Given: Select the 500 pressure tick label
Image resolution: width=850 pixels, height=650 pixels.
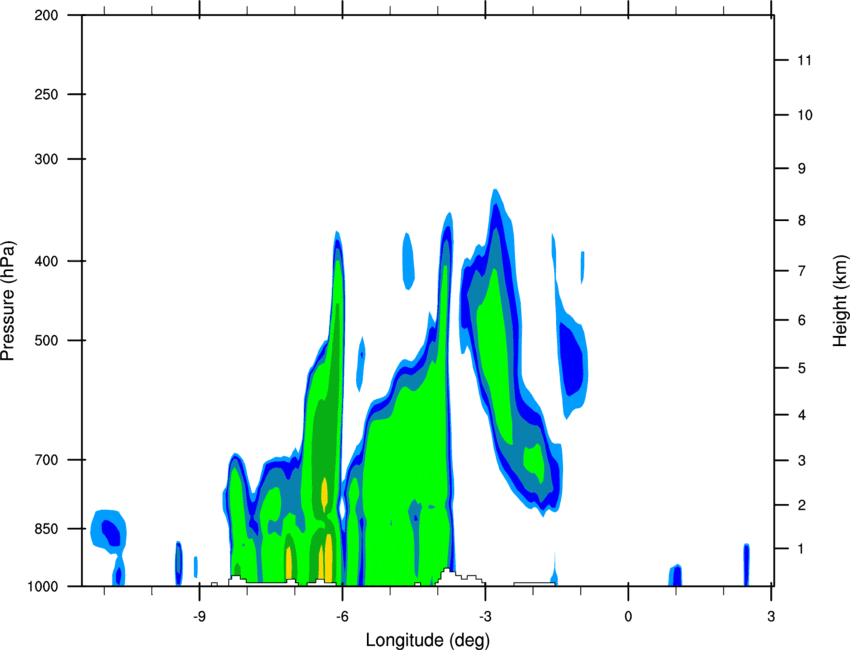Looking at the screenshot, I should pos(46,340).
